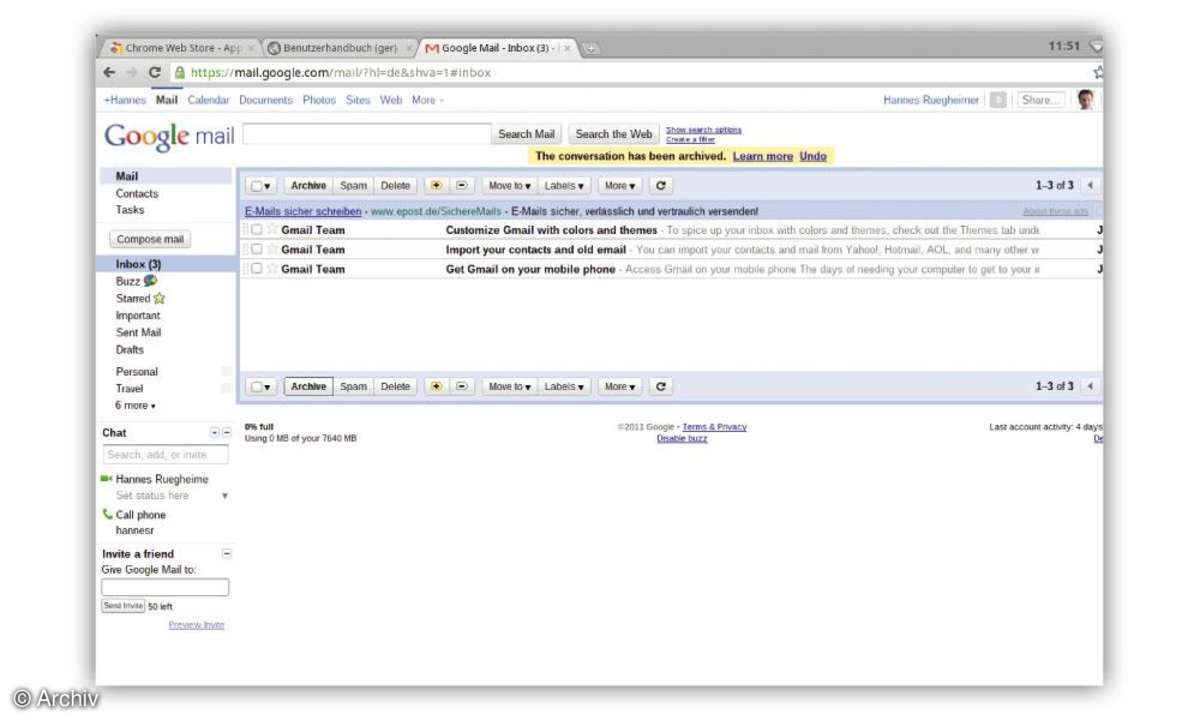Click the profile photo at top right
Screen dimensions: 1200x720
1086,100
